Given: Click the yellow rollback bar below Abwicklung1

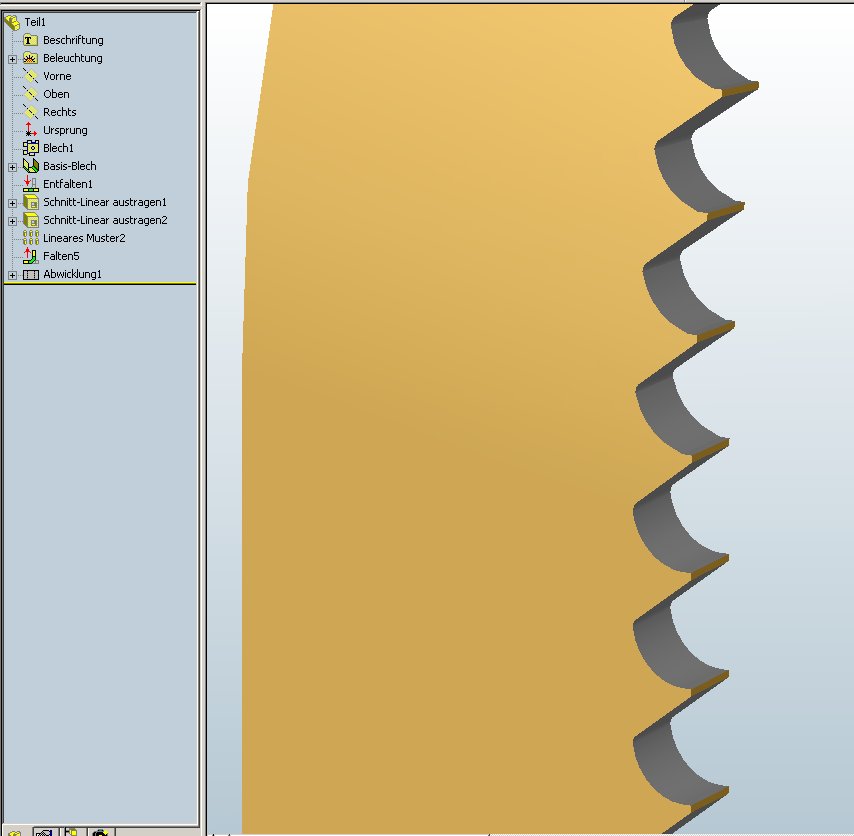Looking at the screenshot, I should coord(100,284).
